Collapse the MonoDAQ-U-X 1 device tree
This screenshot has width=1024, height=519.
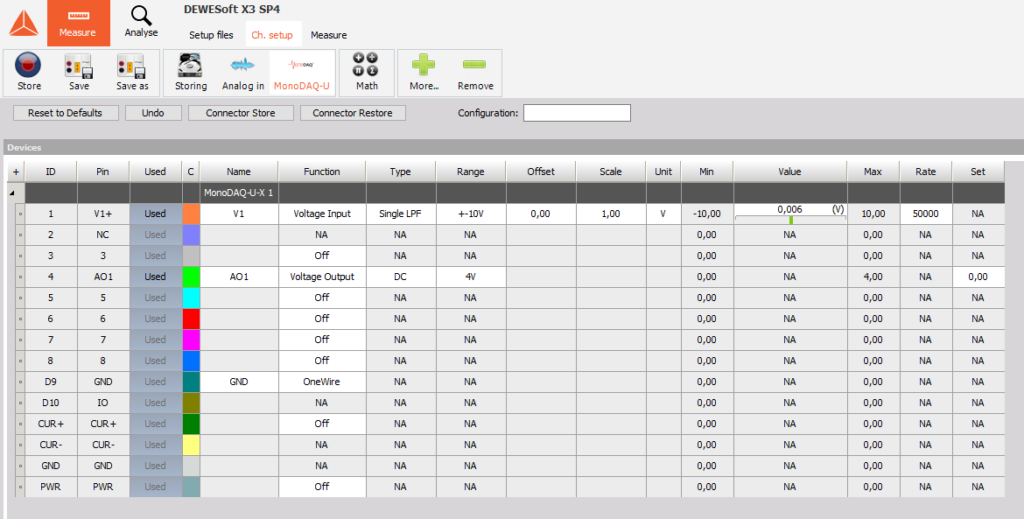coord(13,193)
